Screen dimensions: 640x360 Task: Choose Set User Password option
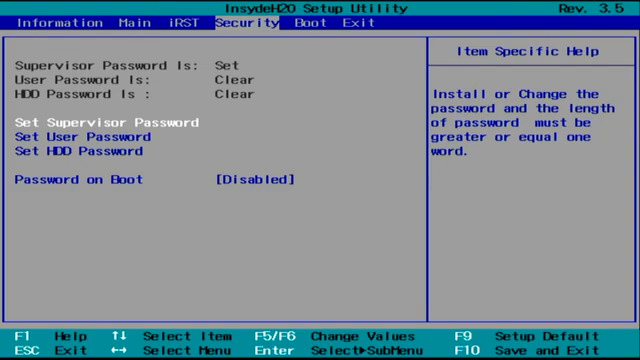(83, 137)
